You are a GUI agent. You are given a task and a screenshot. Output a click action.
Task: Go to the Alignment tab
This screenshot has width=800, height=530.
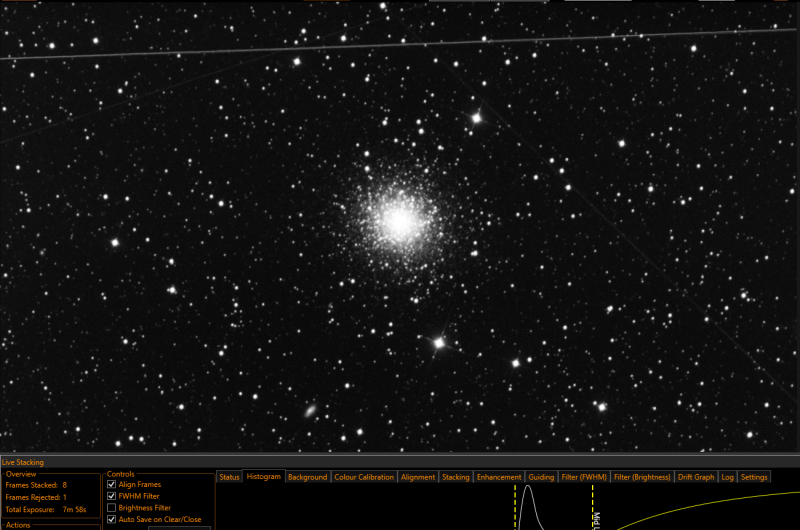pyautogui.click(x=418, y=477)
